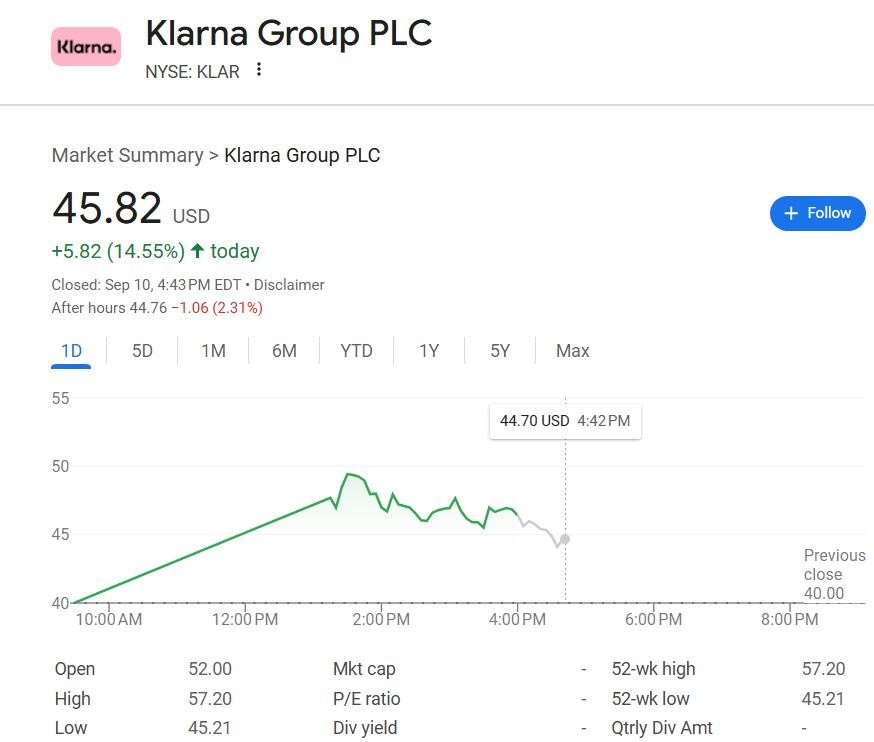
Task: Click the Market Summary breadcrumb link
Action: [127, 155]
